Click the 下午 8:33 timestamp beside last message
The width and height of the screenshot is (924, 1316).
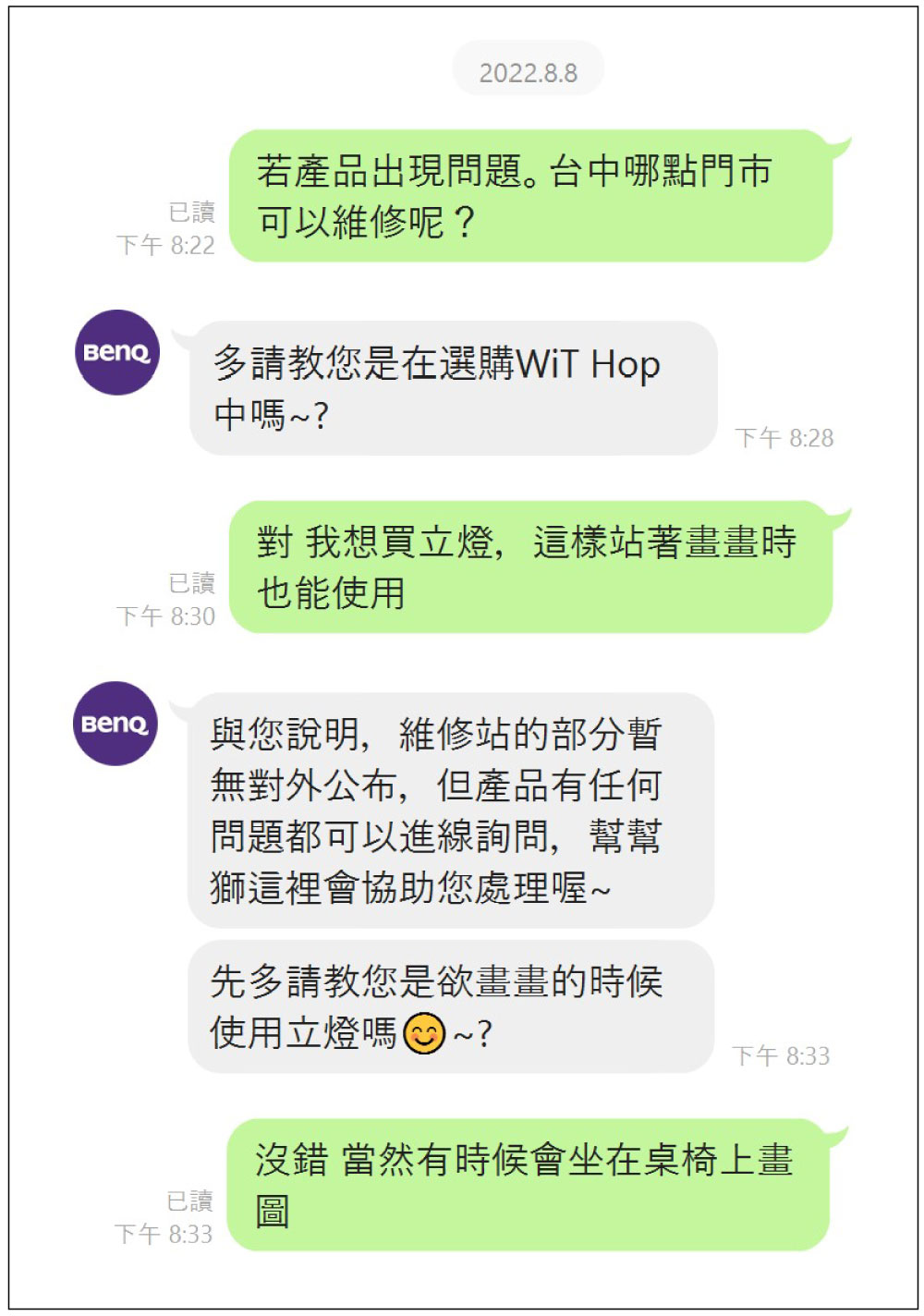[164, 1234]
